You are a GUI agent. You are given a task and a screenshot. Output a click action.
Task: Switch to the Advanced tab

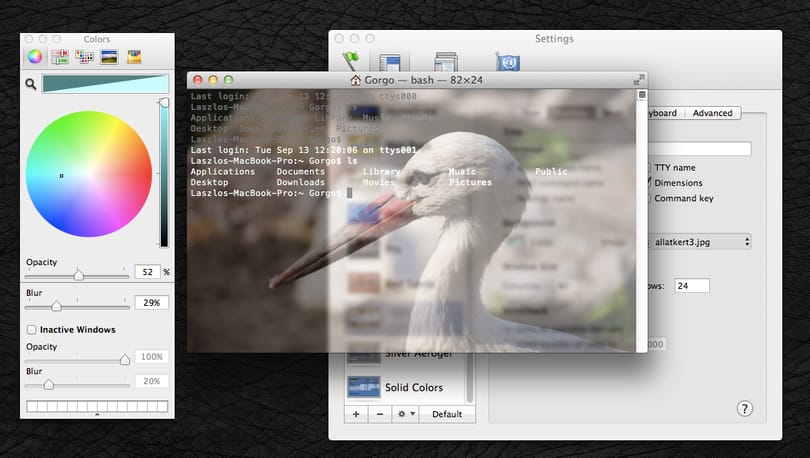(712, 113)
